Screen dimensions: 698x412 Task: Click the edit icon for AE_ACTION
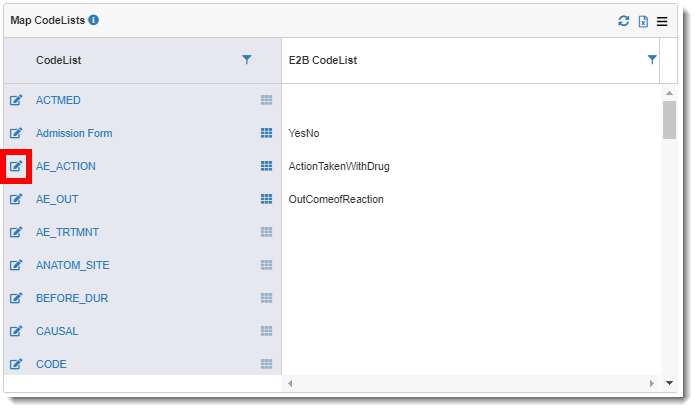tap(16, 166)
